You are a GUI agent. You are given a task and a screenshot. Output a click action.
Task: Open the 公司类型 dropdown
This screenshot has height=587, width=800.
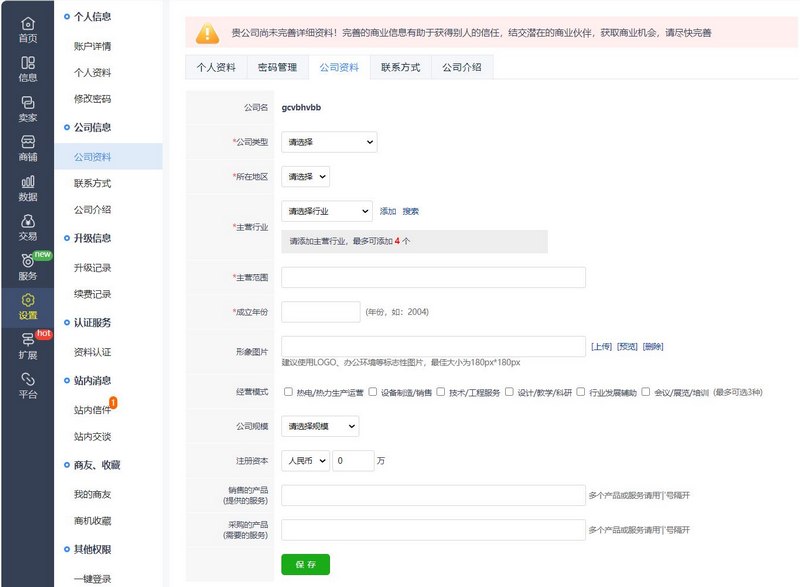(x=329, y=142)
